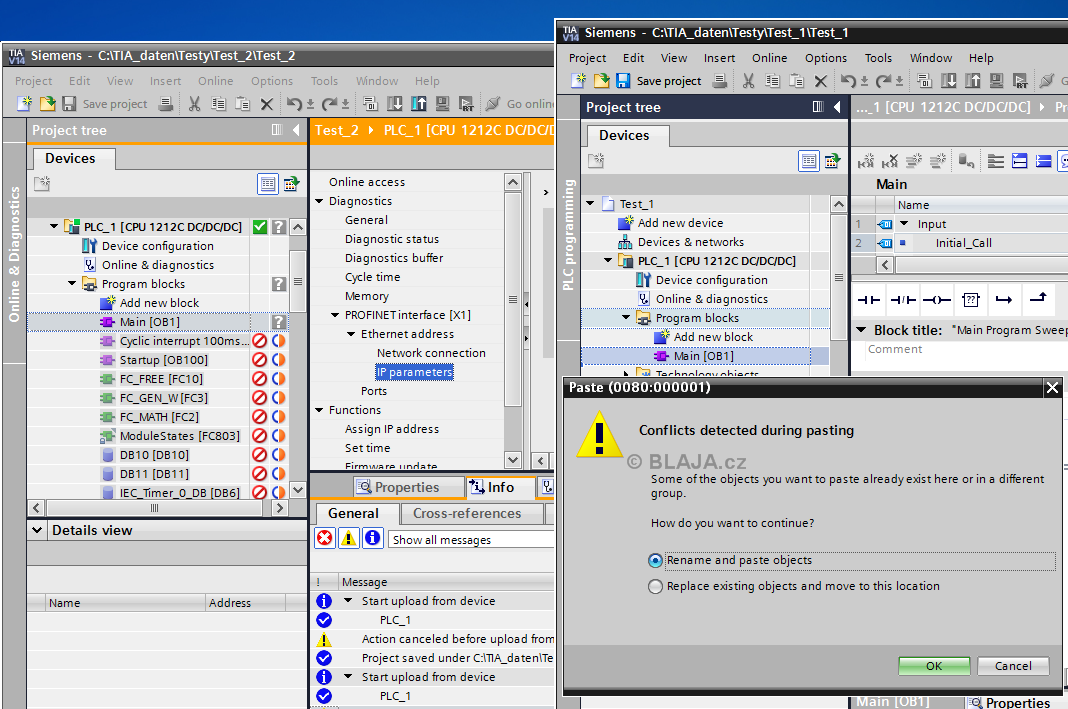Screen dimensions: 1068x709
Task: Insert empty box instruction
Action: click(971, 300)
